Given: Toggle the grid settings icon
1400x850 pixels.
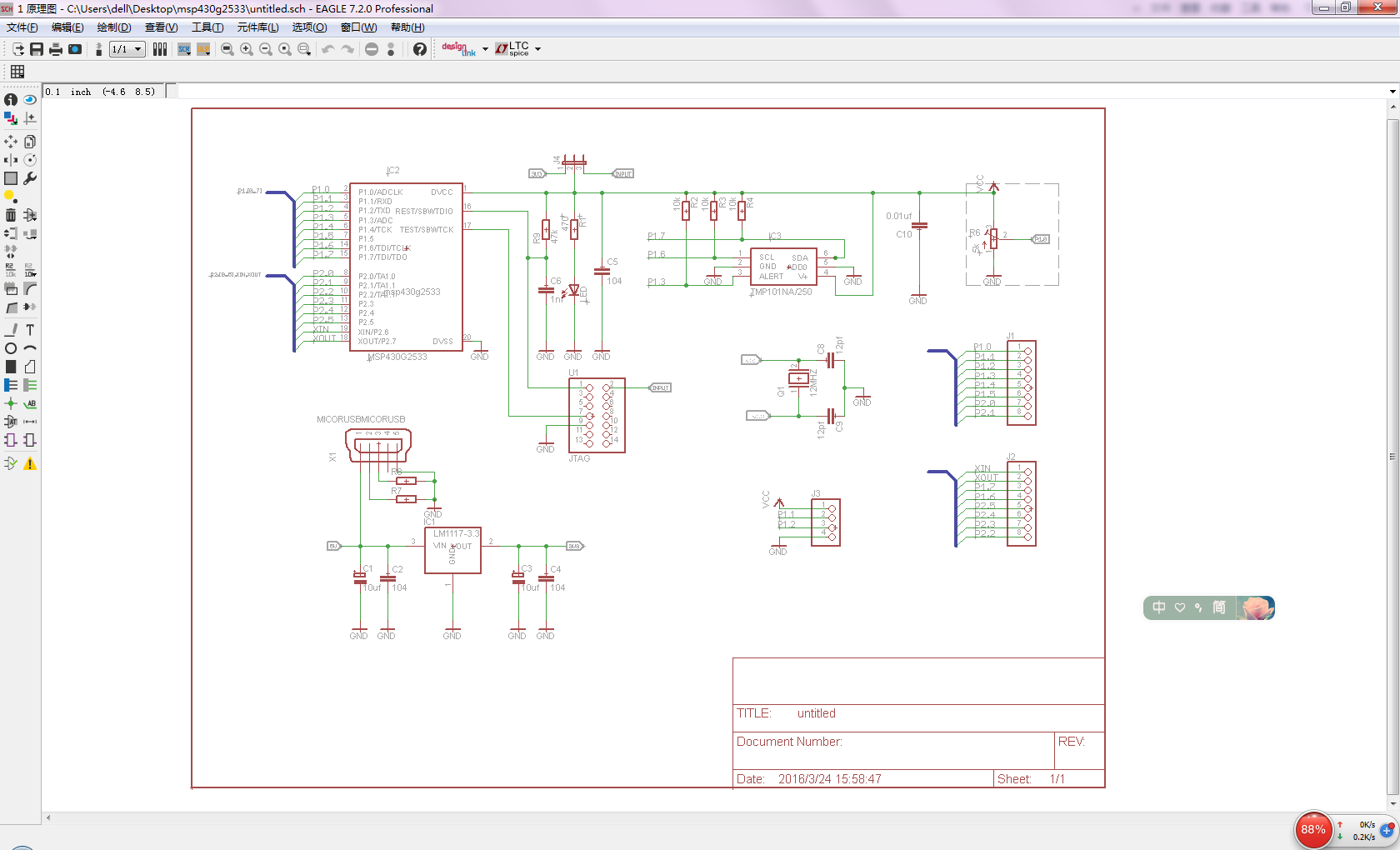Looking at the screenshot, I should (17, 72).
